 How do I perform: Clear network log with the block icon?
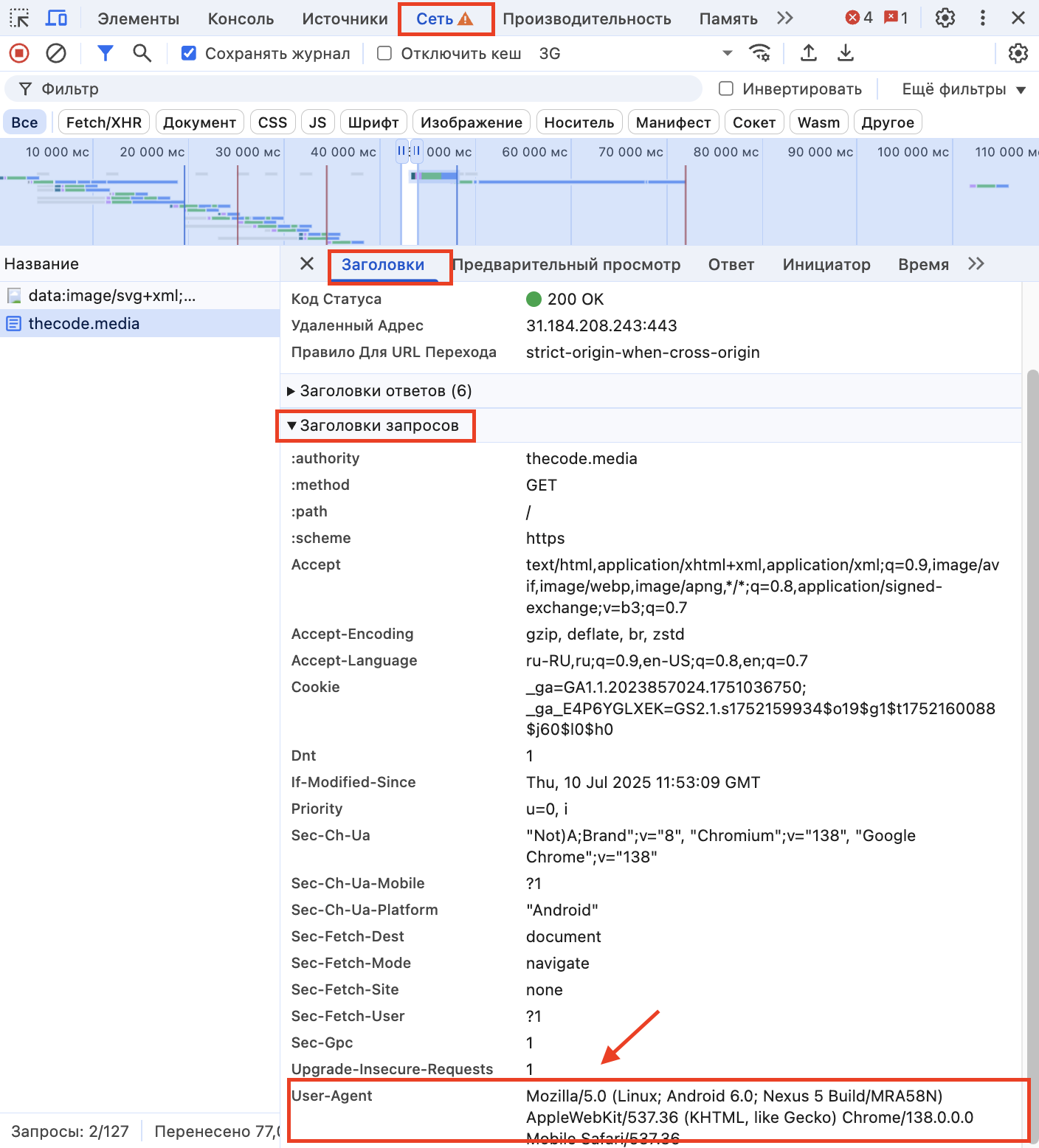55,52
